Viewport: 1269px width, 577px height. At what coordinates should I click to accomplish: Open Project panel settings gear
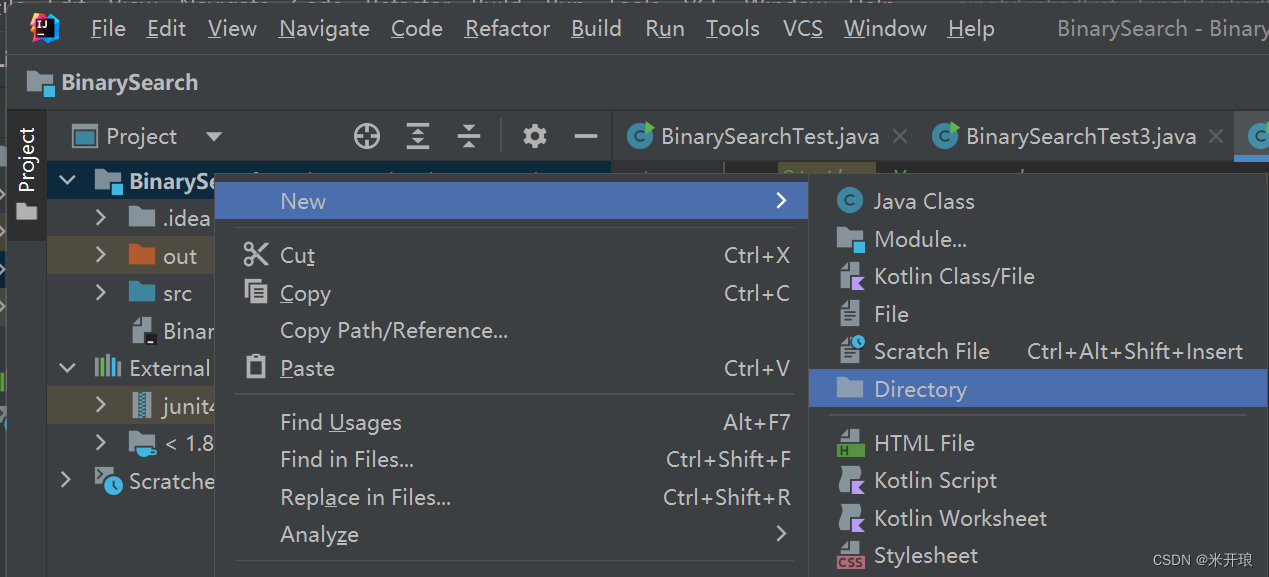pos(535,136)
